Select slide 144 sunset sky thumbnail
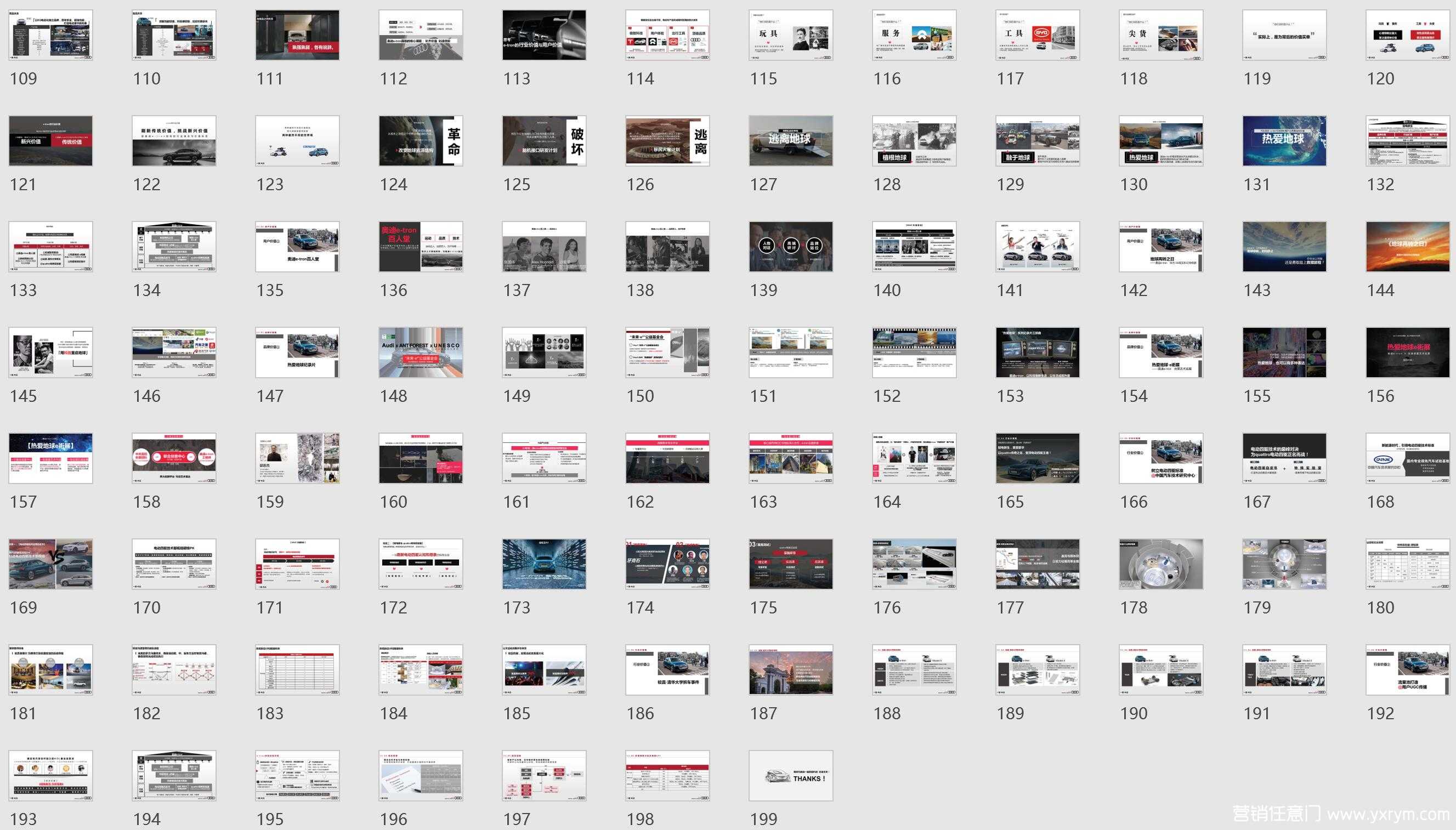This screenshot has width=1456, height=830. (x=1408, y=247)
